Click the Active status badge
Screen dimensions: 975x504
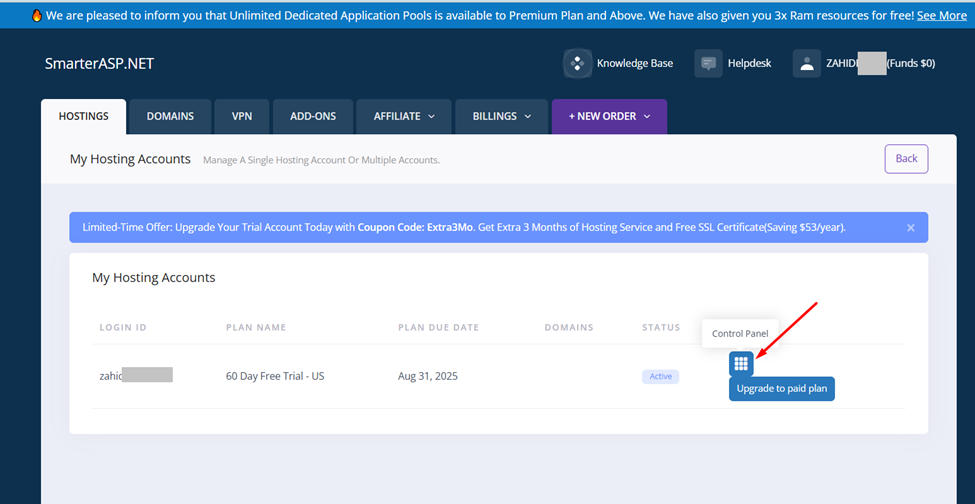tap(661, 376)
